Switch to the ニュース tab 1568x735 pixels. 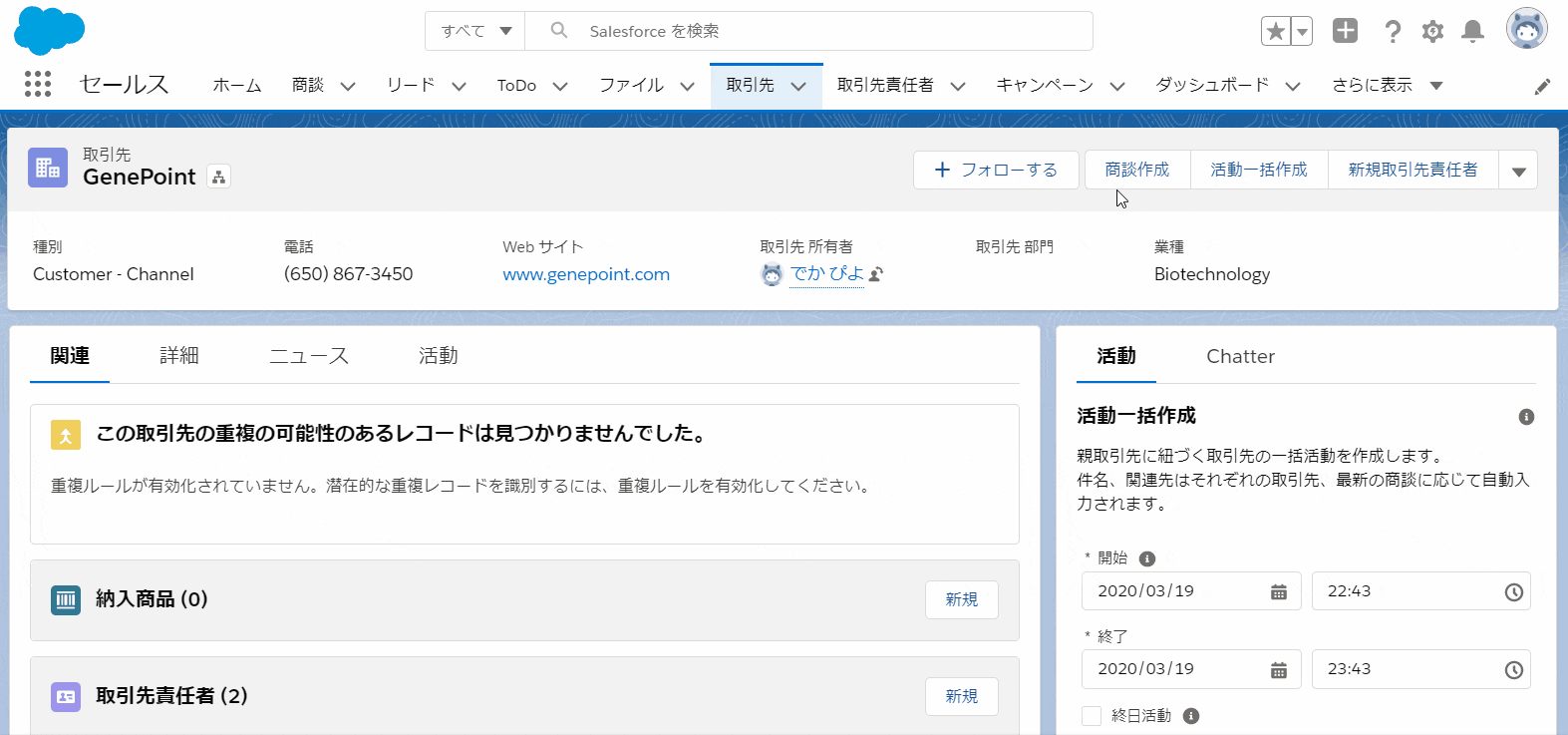[x=309, y=356]
